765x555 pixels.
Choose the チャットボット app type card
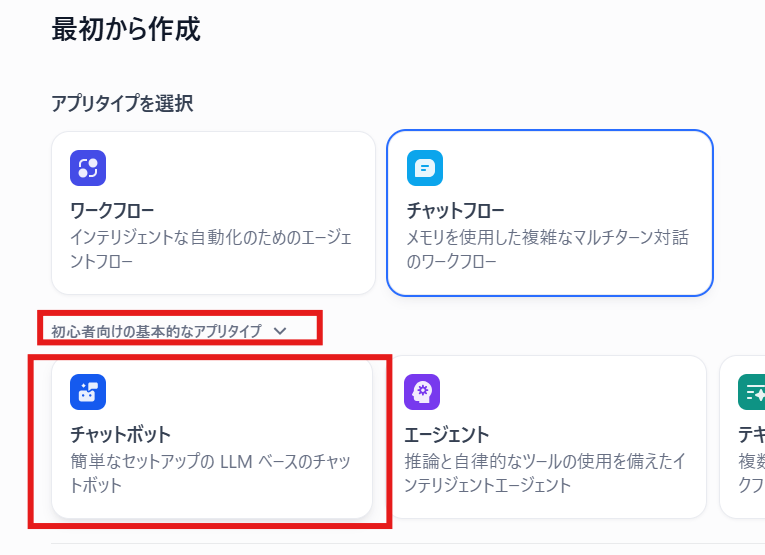tap(213, 437)
